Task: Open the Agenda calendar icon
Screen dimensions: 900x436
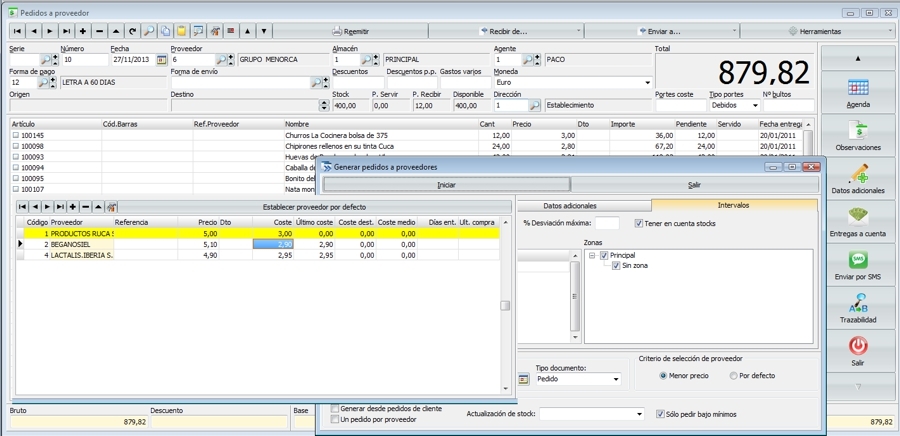Action: point(857,87)
